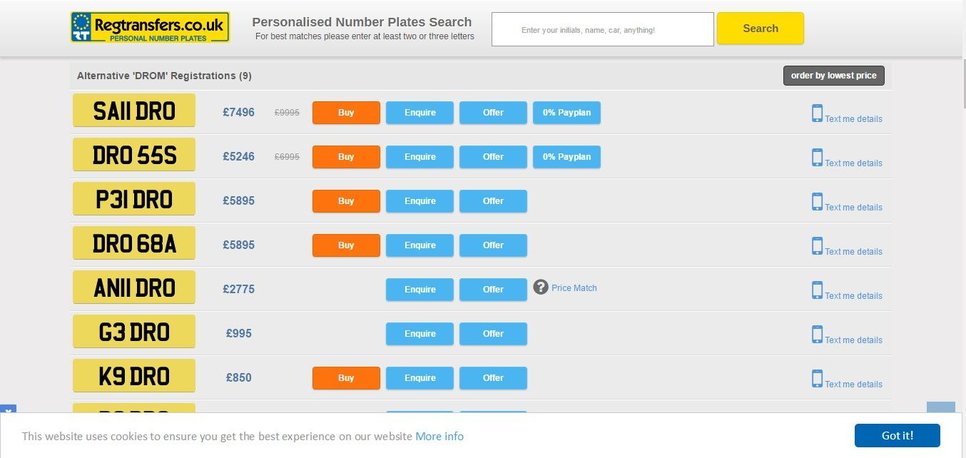
Task: Dismiss cookie notice with Got it!
Action: (897, 436)
